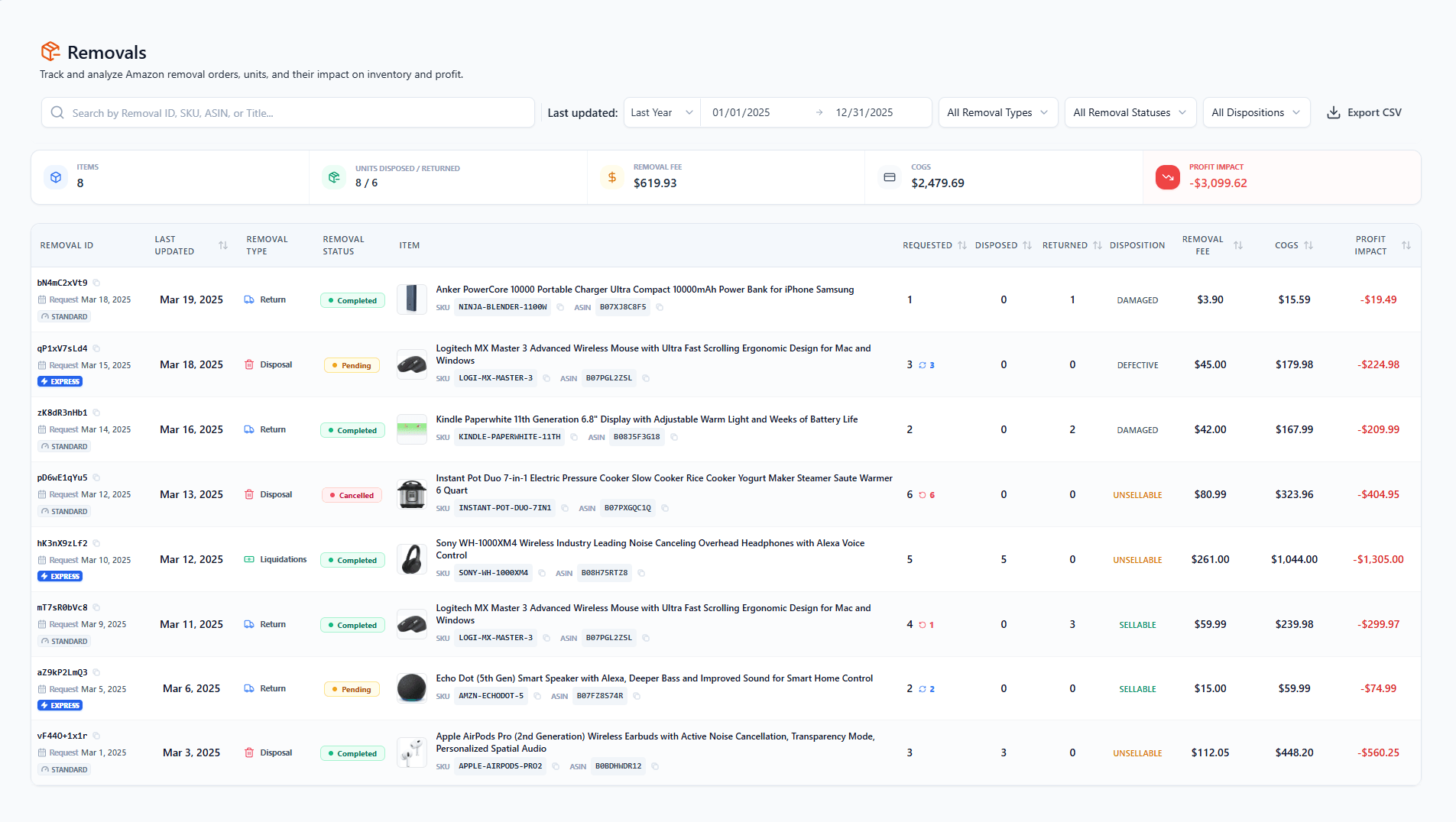The height and width of the screenshot is (822, 1456).
Task: Expand the All Removal Types filter
Action: 997,113
